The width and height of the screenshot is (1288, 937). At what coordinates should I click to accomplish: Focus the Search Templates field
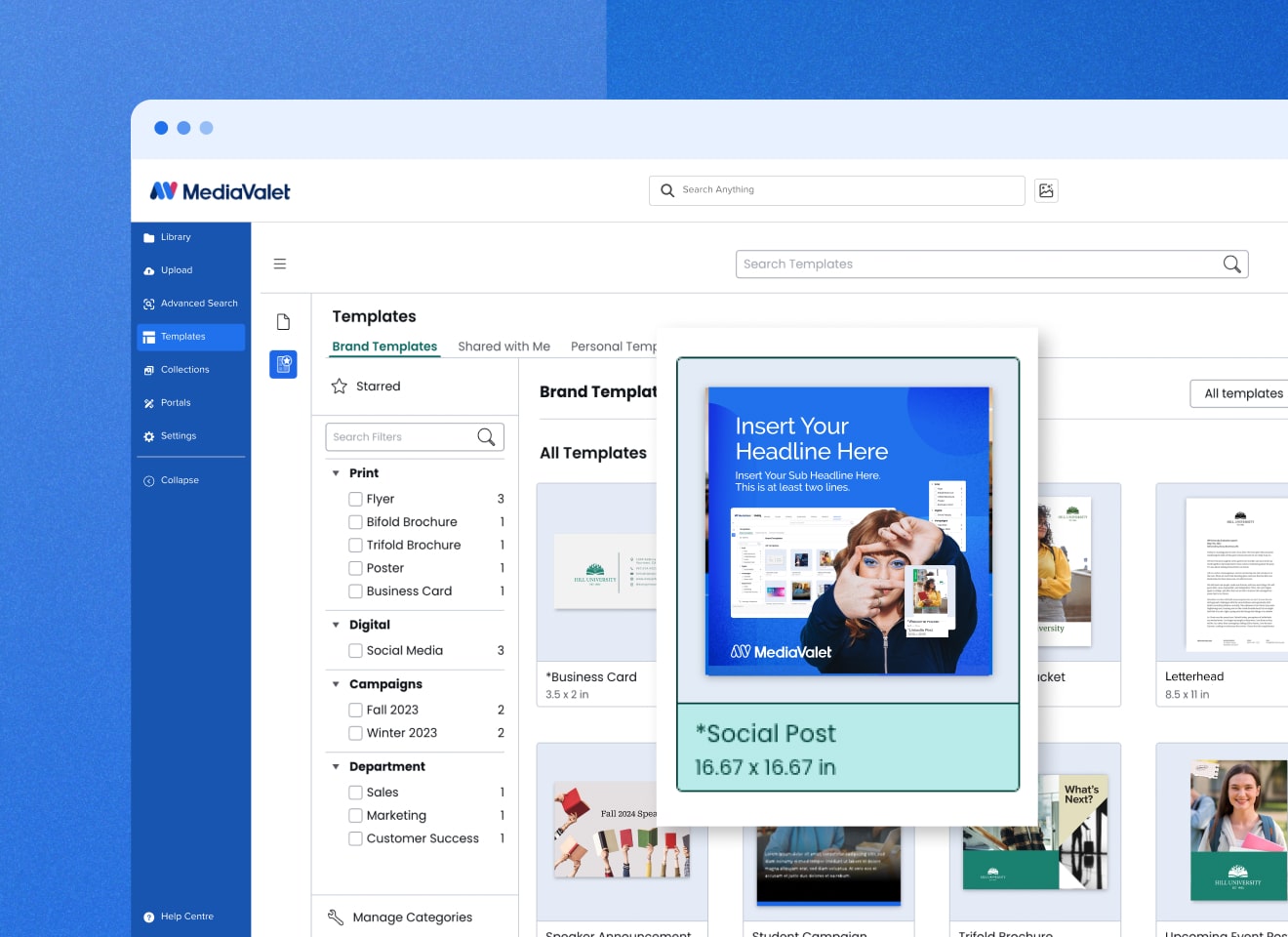click(x=992, y=264)
